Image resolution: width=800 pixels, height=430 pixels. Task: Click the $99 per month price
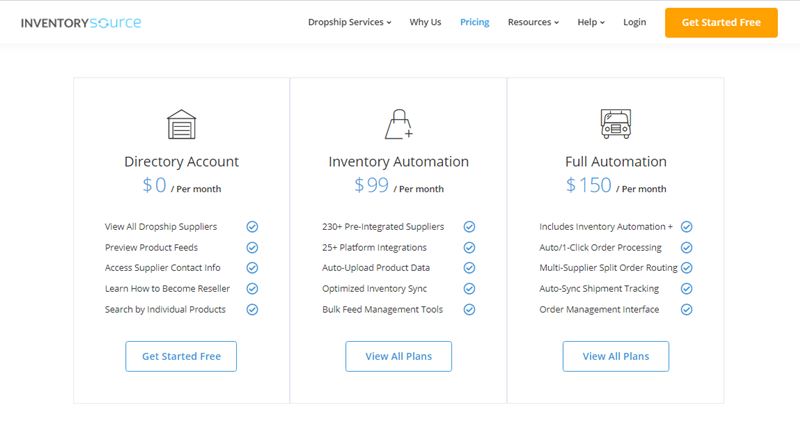coord(399,185)
